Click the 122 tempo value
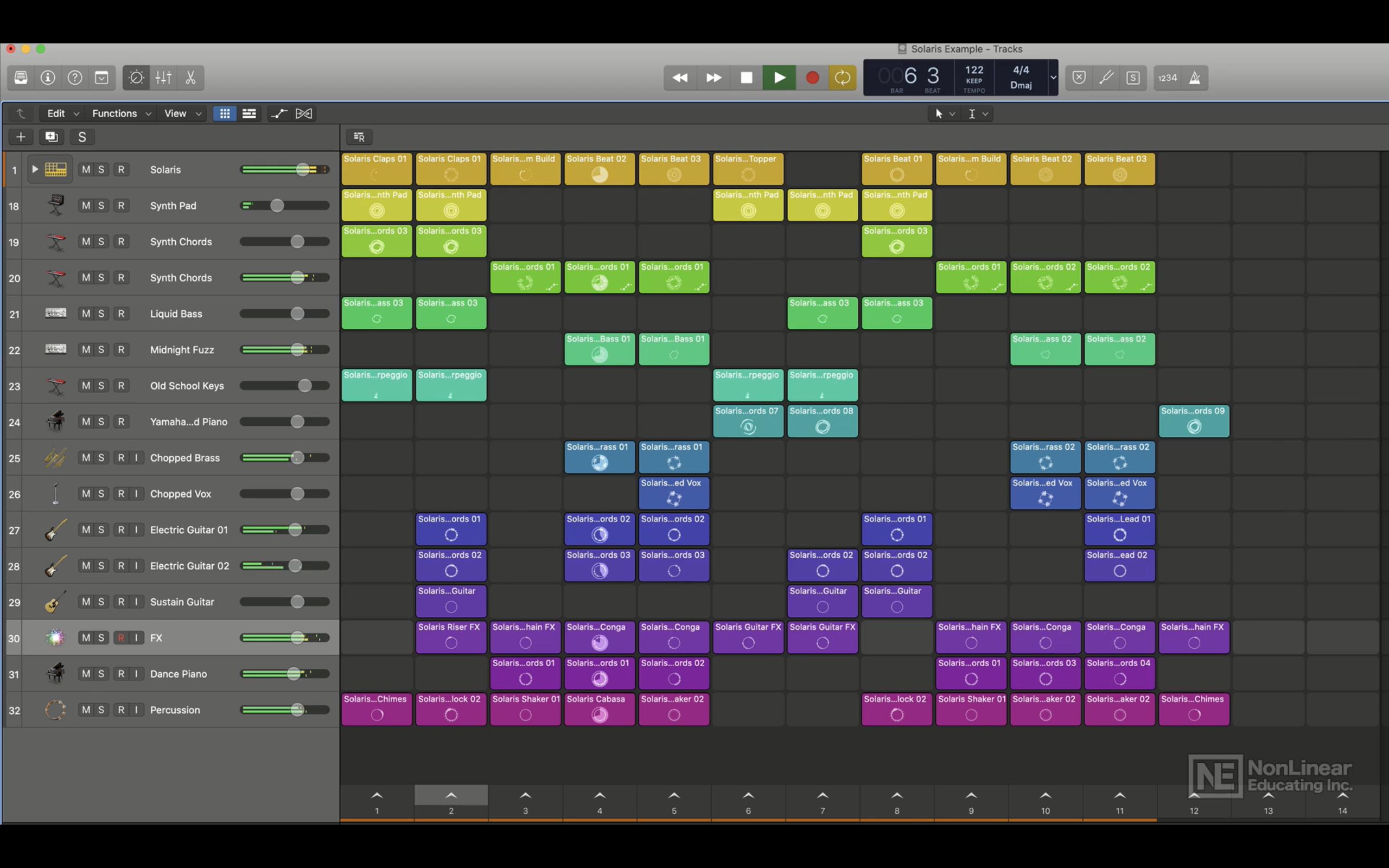The height and width of the screenshot is (868, 1389). (x=974, y=70)
